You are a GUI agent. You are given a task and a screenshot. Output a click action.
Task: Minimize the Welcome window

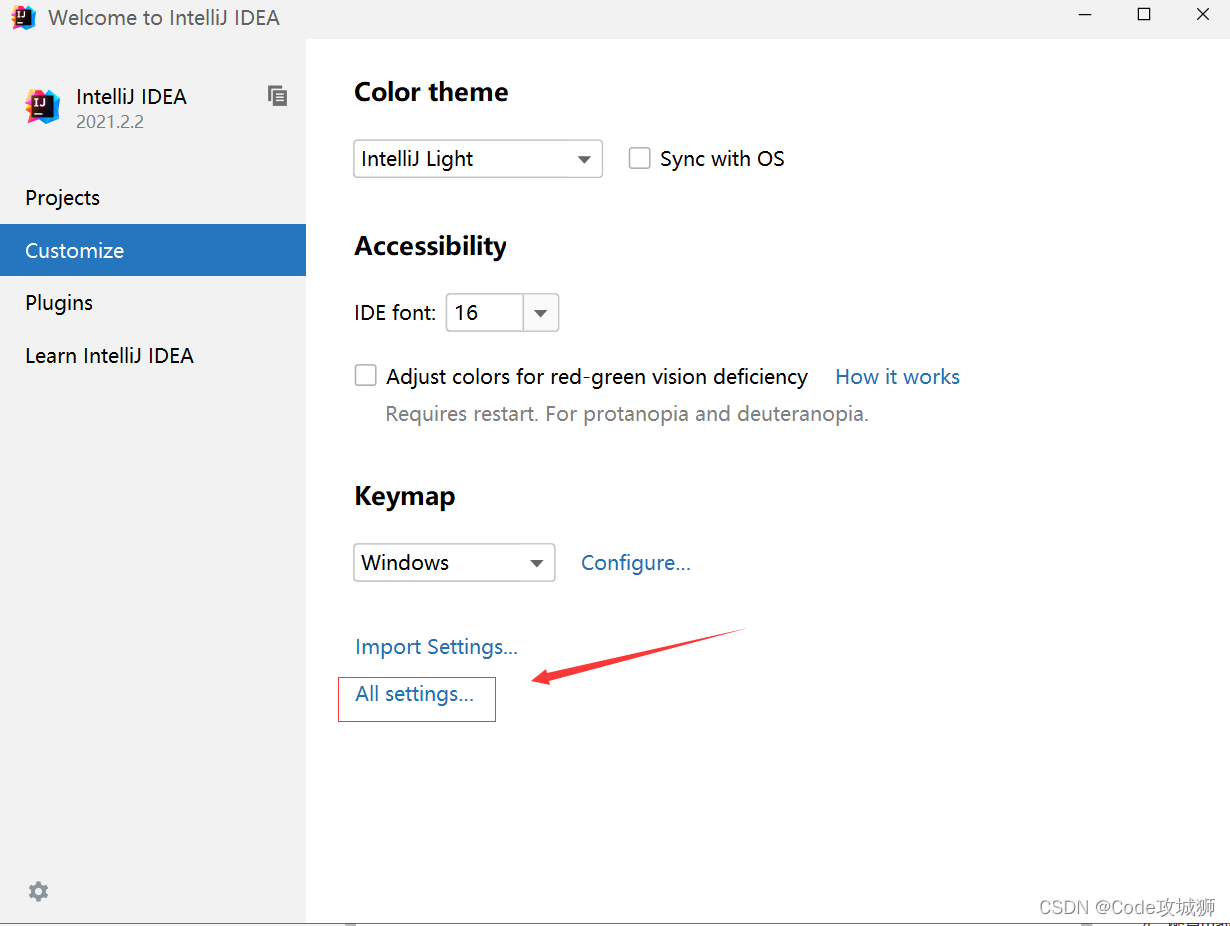click(x=1085, y=15)
